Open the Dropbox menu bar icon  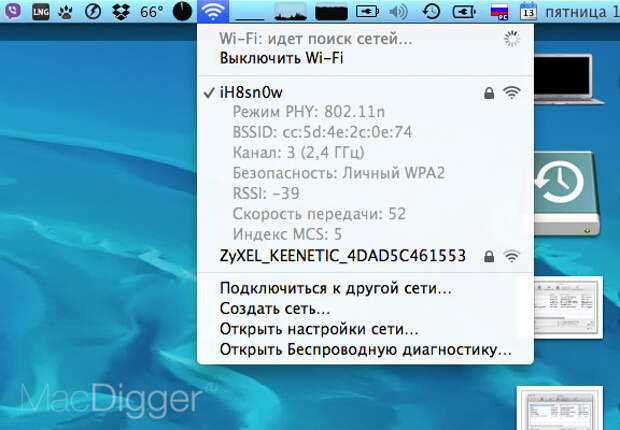click(x=121, y=12)
